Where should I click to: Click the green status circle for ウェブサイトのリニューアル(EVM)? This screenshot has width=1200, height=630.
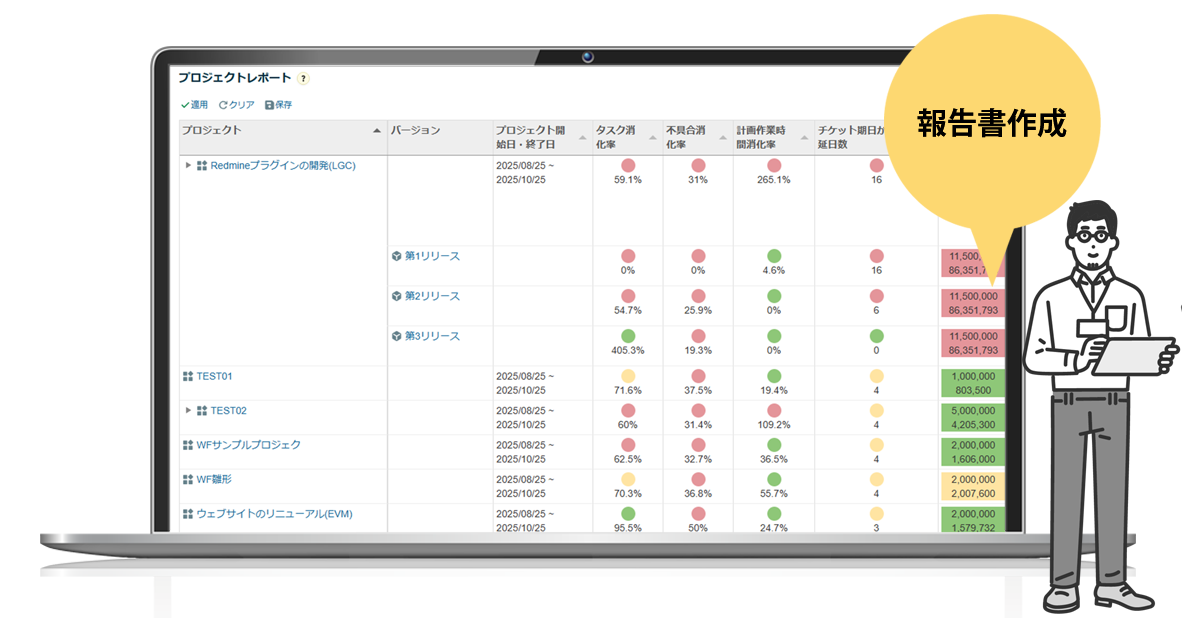point(626,512)
